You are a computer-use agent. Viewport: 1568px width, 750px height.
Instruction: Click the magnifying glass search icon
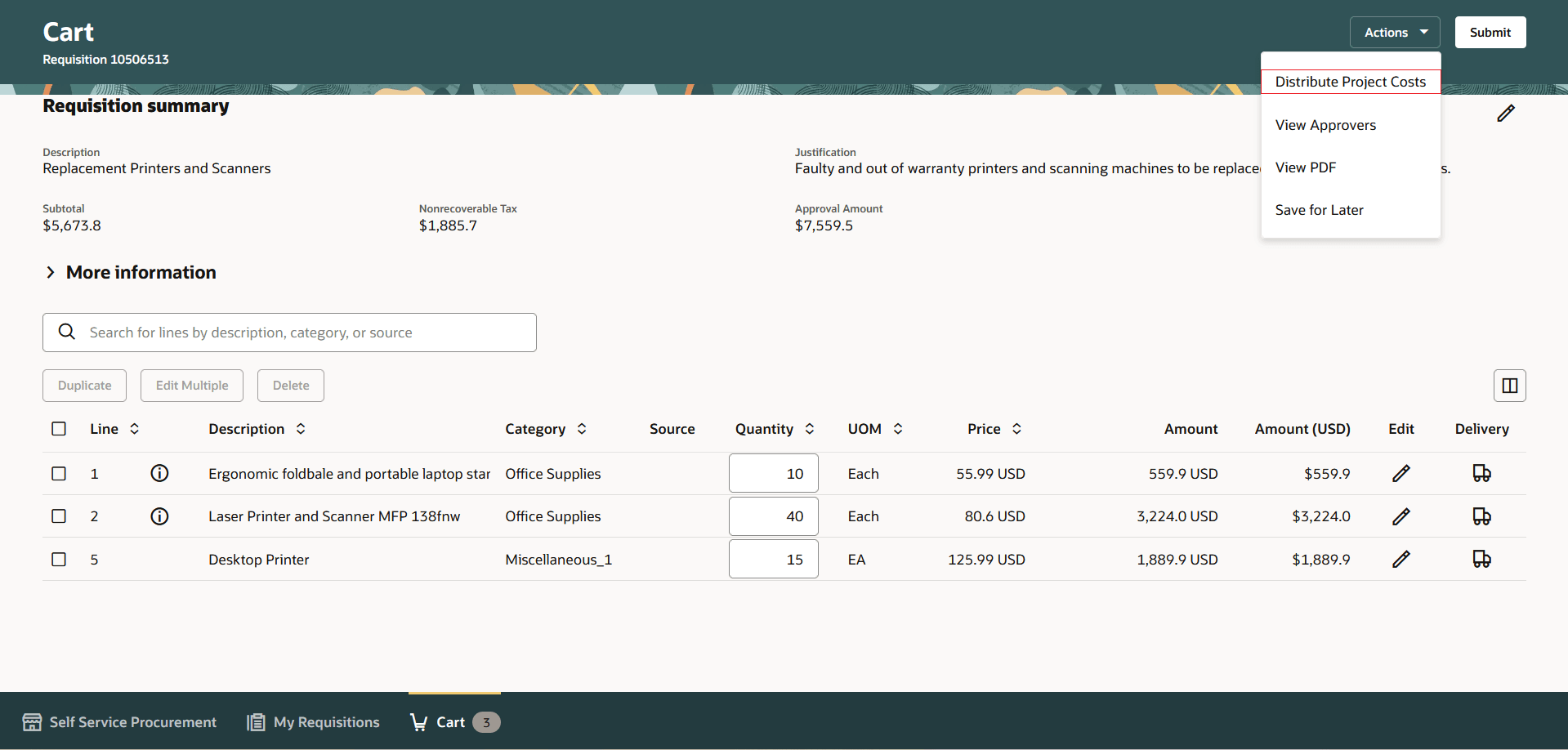point(67,332)
